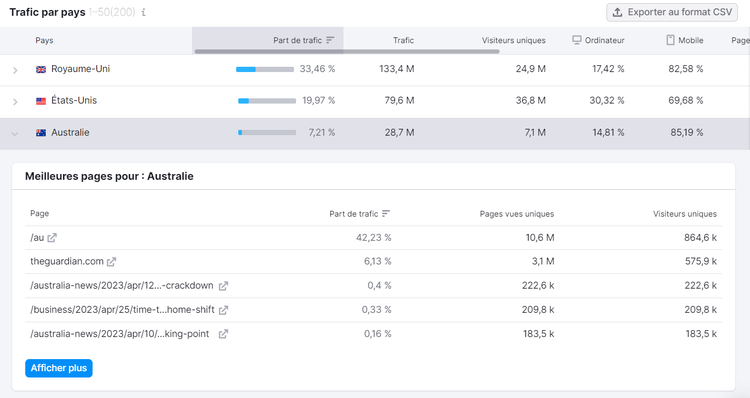Expand the États-Unis row
750x398 pixels.
click(15, 101)
